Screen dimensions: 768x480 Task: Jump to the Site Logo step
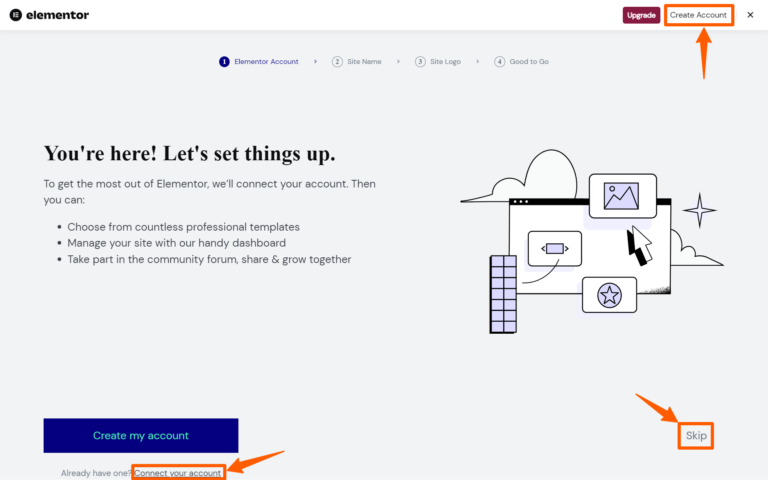point(446,62)
